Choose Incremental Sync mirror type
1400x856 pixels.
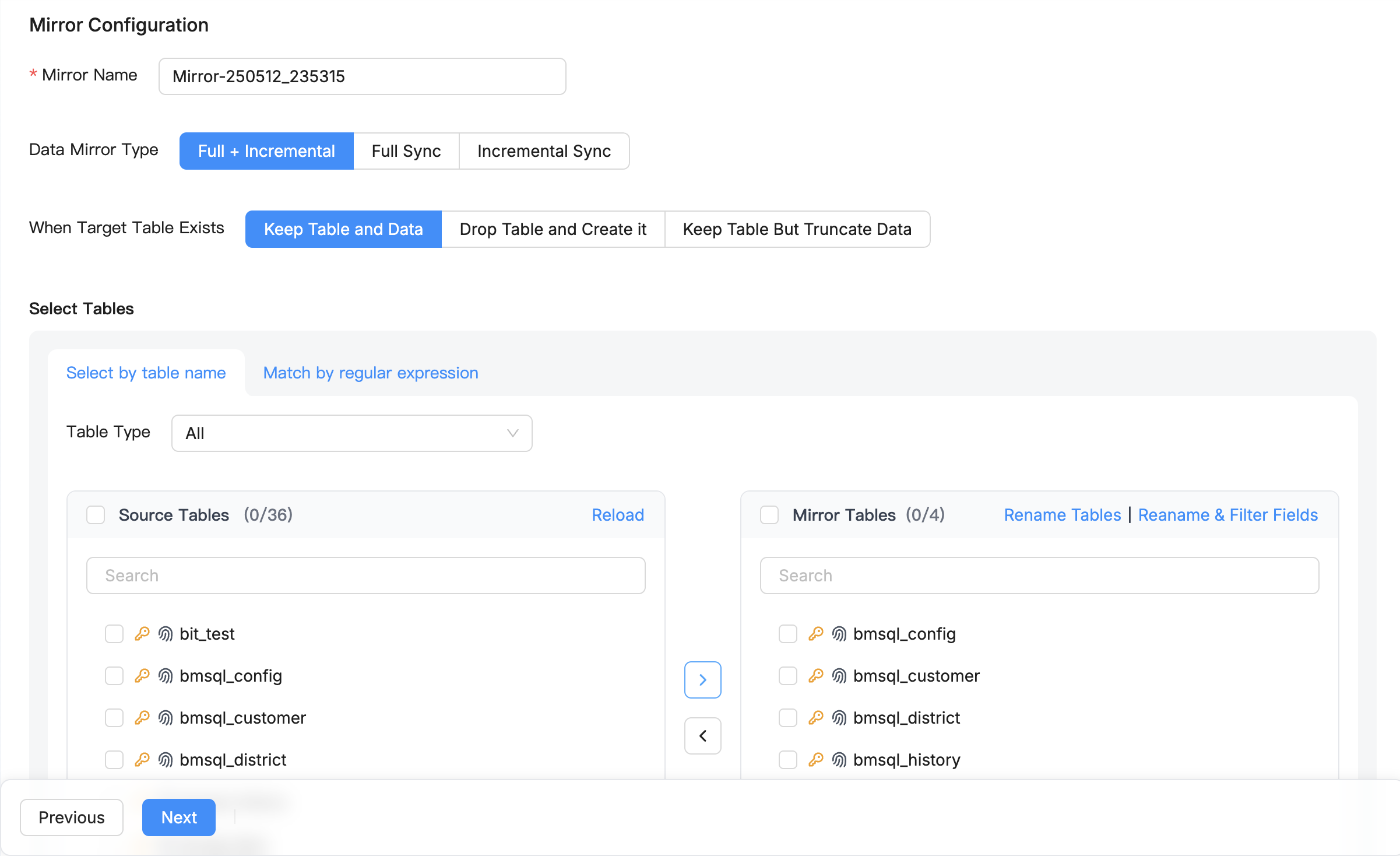tap(544, 151)
